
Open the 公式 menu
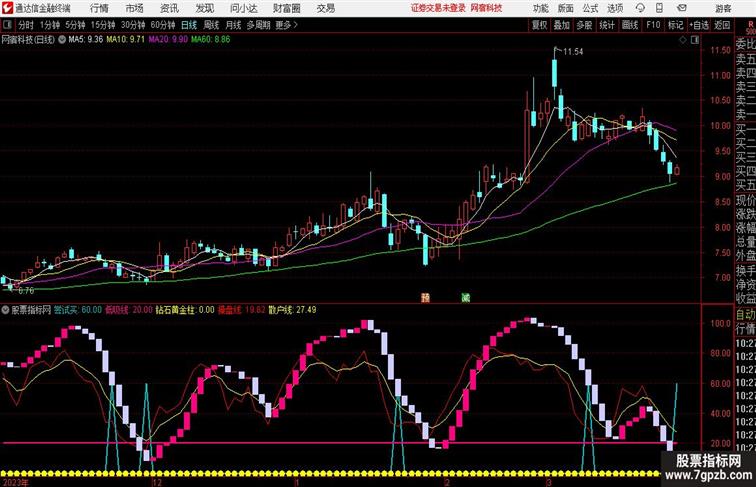(590, 8)
